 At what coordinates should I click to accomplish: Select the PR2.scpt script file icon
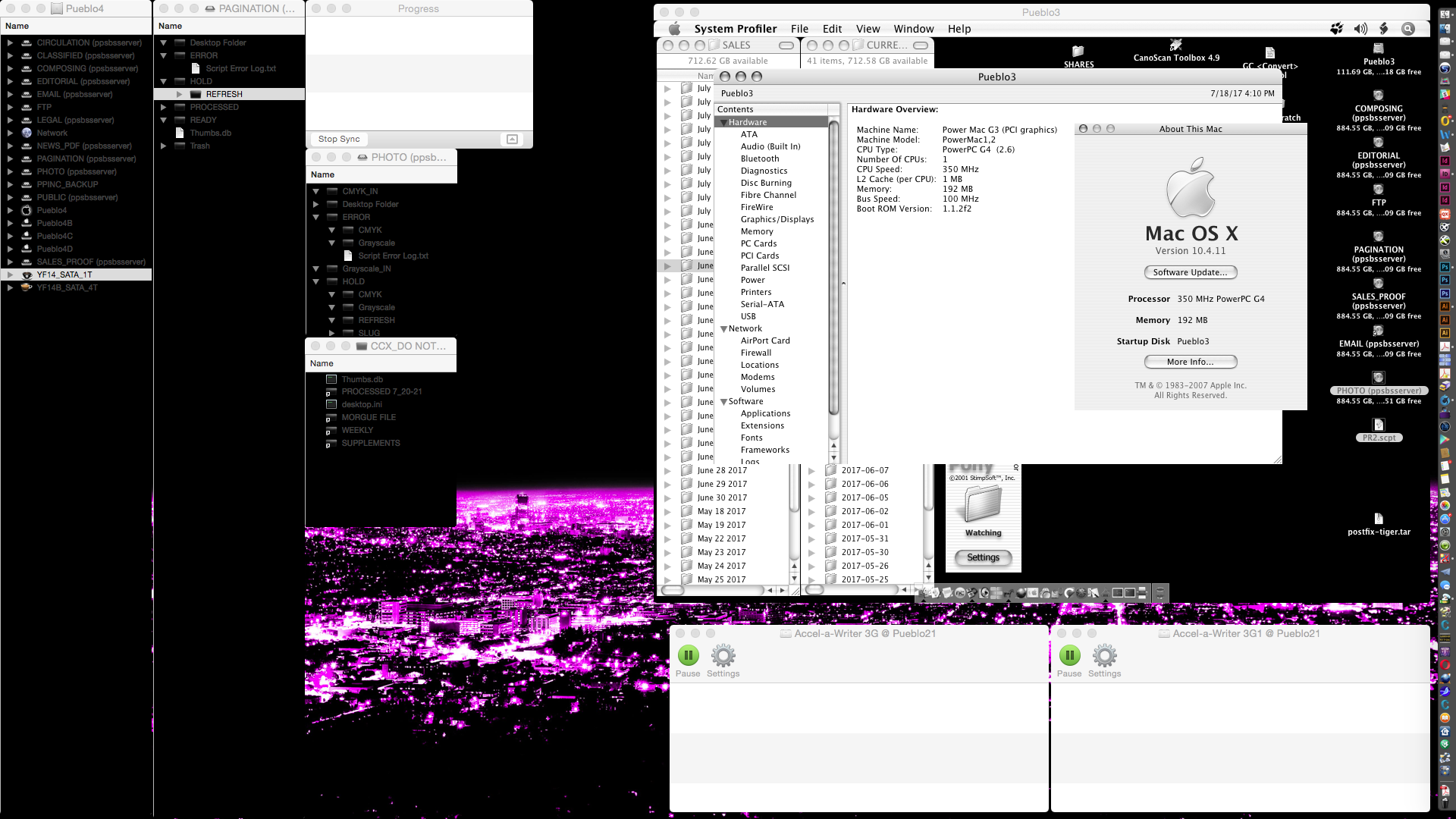coord(1379,425)
